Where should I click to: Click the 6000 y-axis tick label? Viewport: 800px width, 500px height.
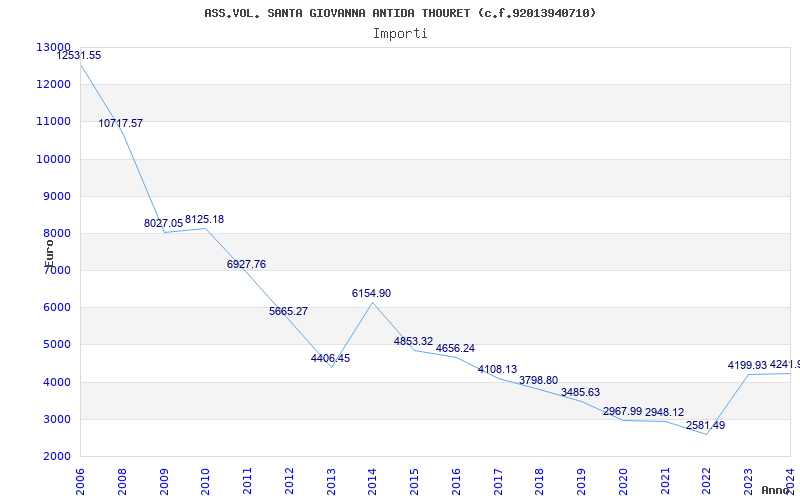(56, 308)
